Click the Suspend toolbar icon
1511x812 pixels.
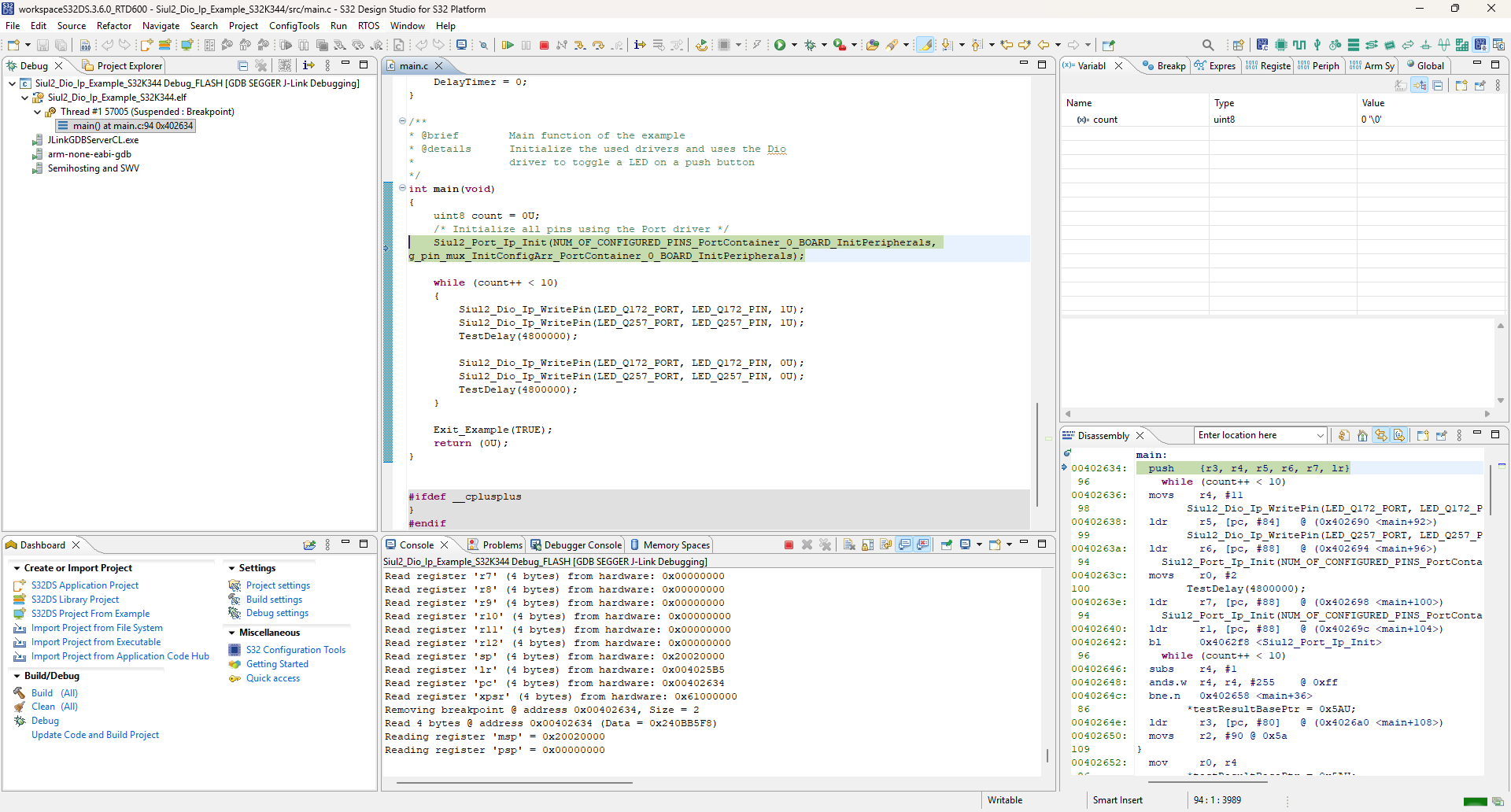point(526,46)
